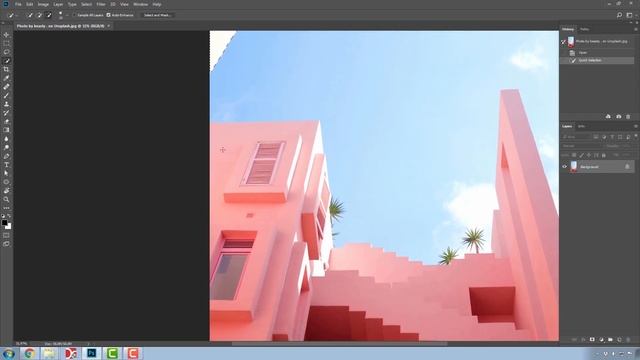Click the Background layer lock icon

[627, 167]
